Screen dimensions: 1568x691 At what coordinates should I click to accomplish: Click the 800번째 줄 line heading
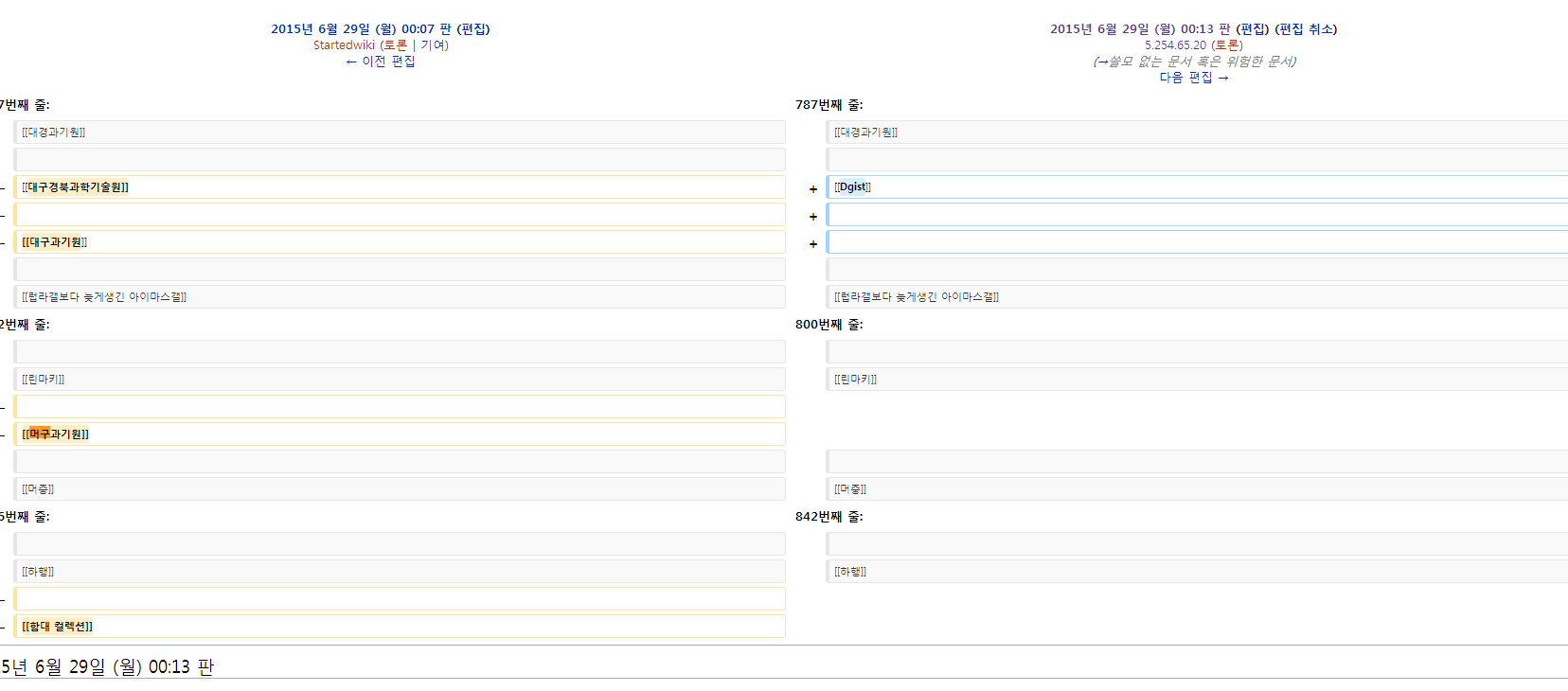[x=829, y=325]
